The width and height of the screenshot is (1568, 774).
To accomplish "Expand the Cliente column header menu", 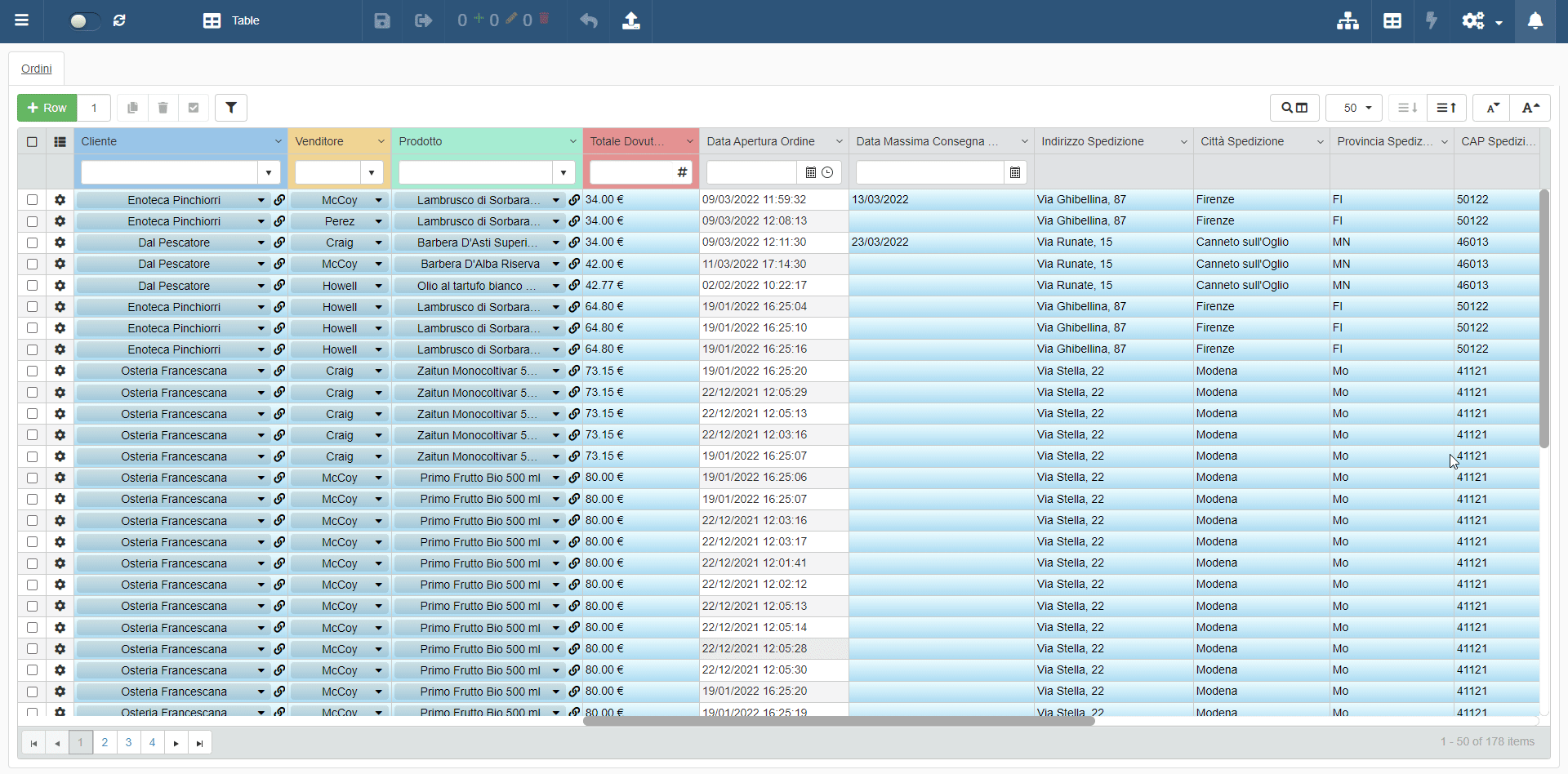I will (278, 142).
